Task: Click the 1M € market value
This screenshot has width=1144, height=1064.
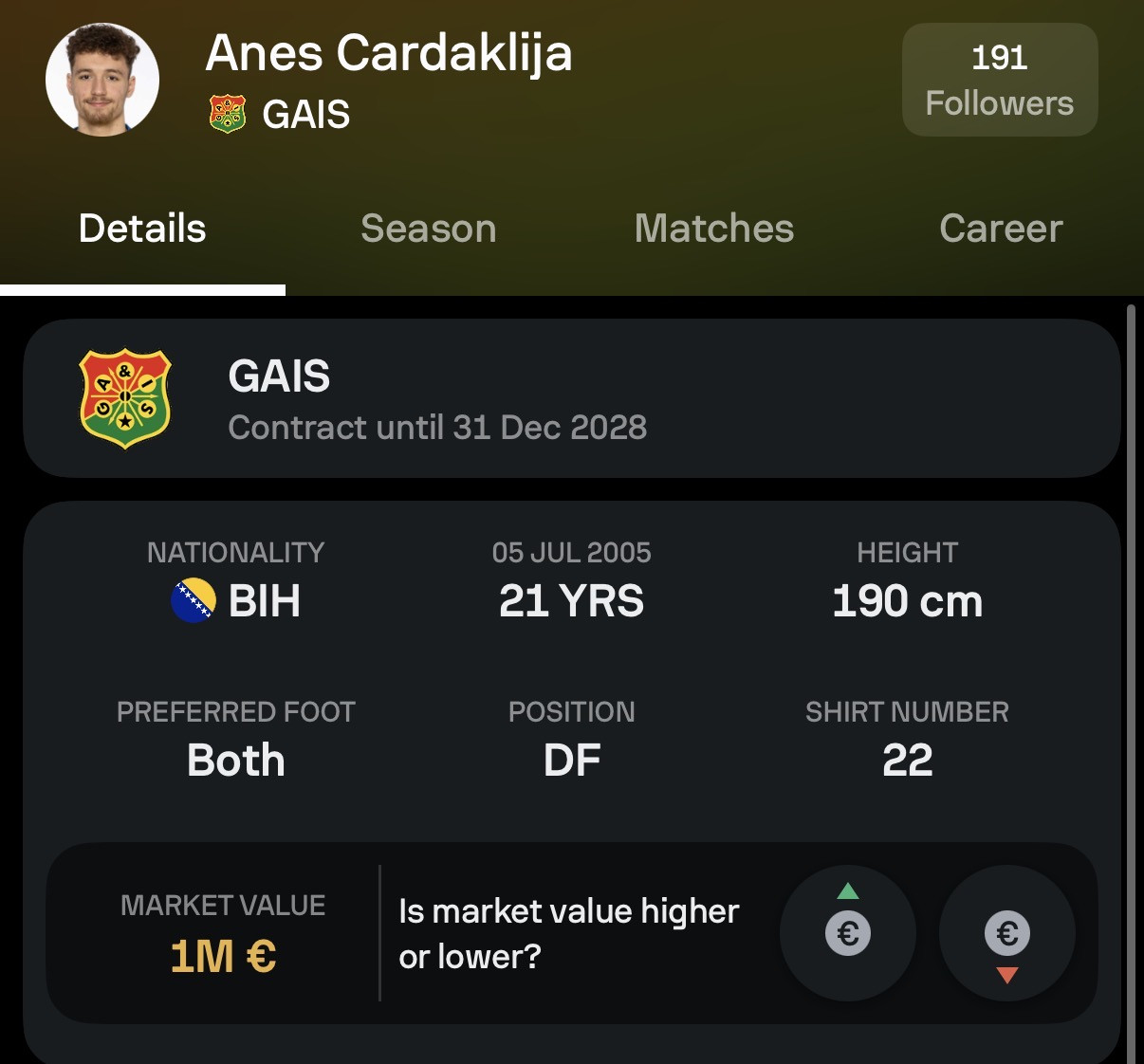Action: pos(223,956)
